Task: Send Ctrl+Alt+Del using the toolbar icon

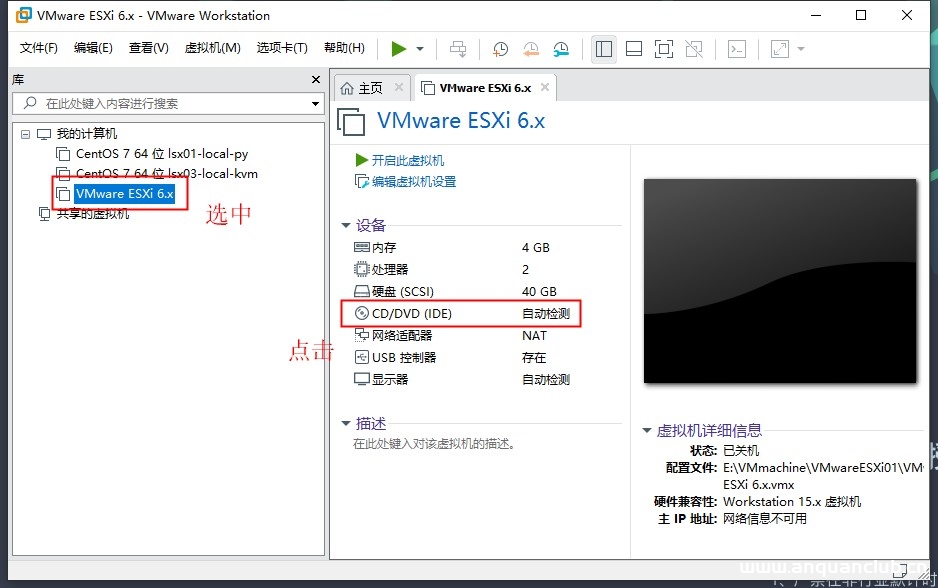Action: (x=458, y=49)
